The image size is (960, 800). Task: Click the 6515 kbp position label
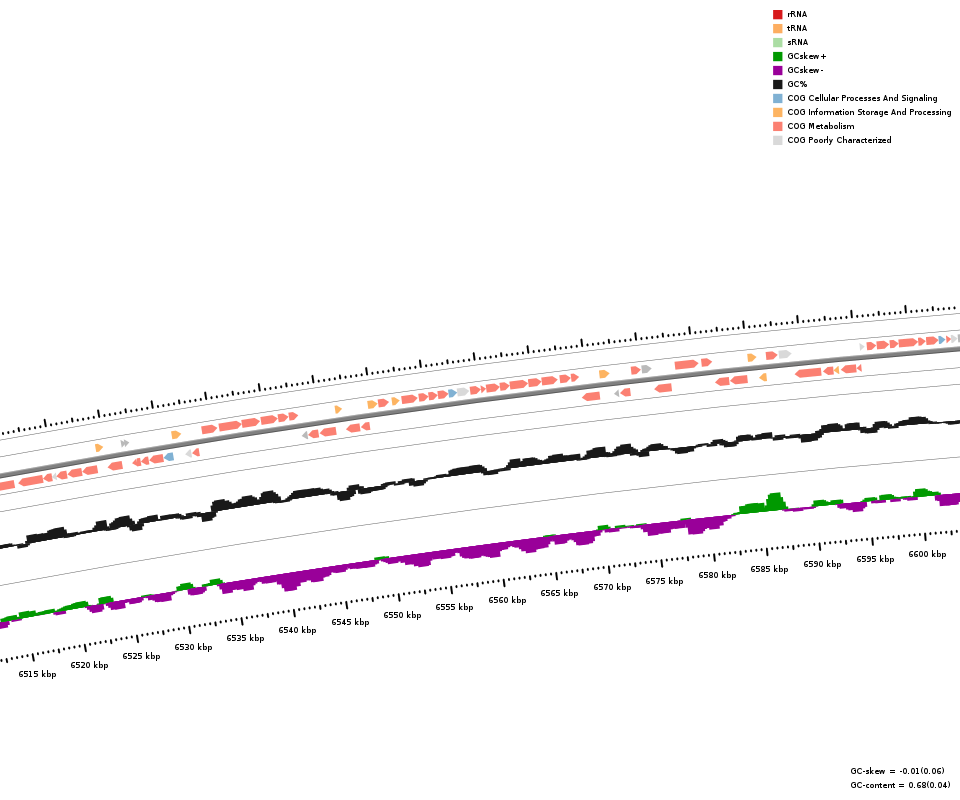pyautogui.click(x=37, y=674)
